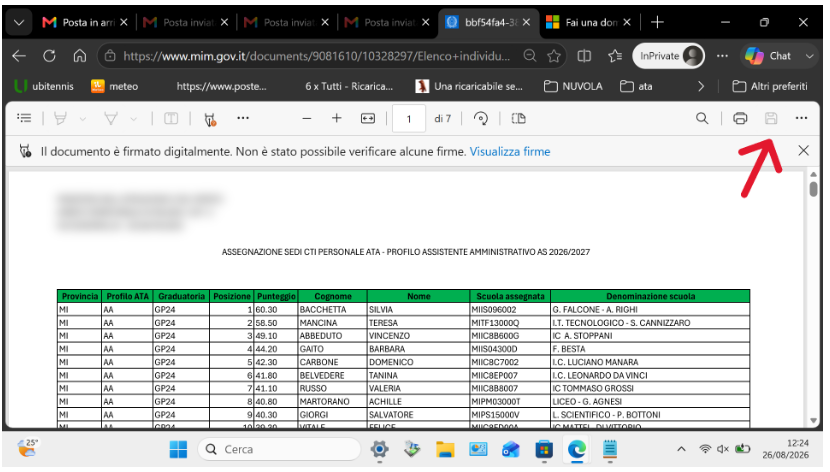The image size is (830, 472).
Task: Toggle split screen view
Action: point(584,56)
